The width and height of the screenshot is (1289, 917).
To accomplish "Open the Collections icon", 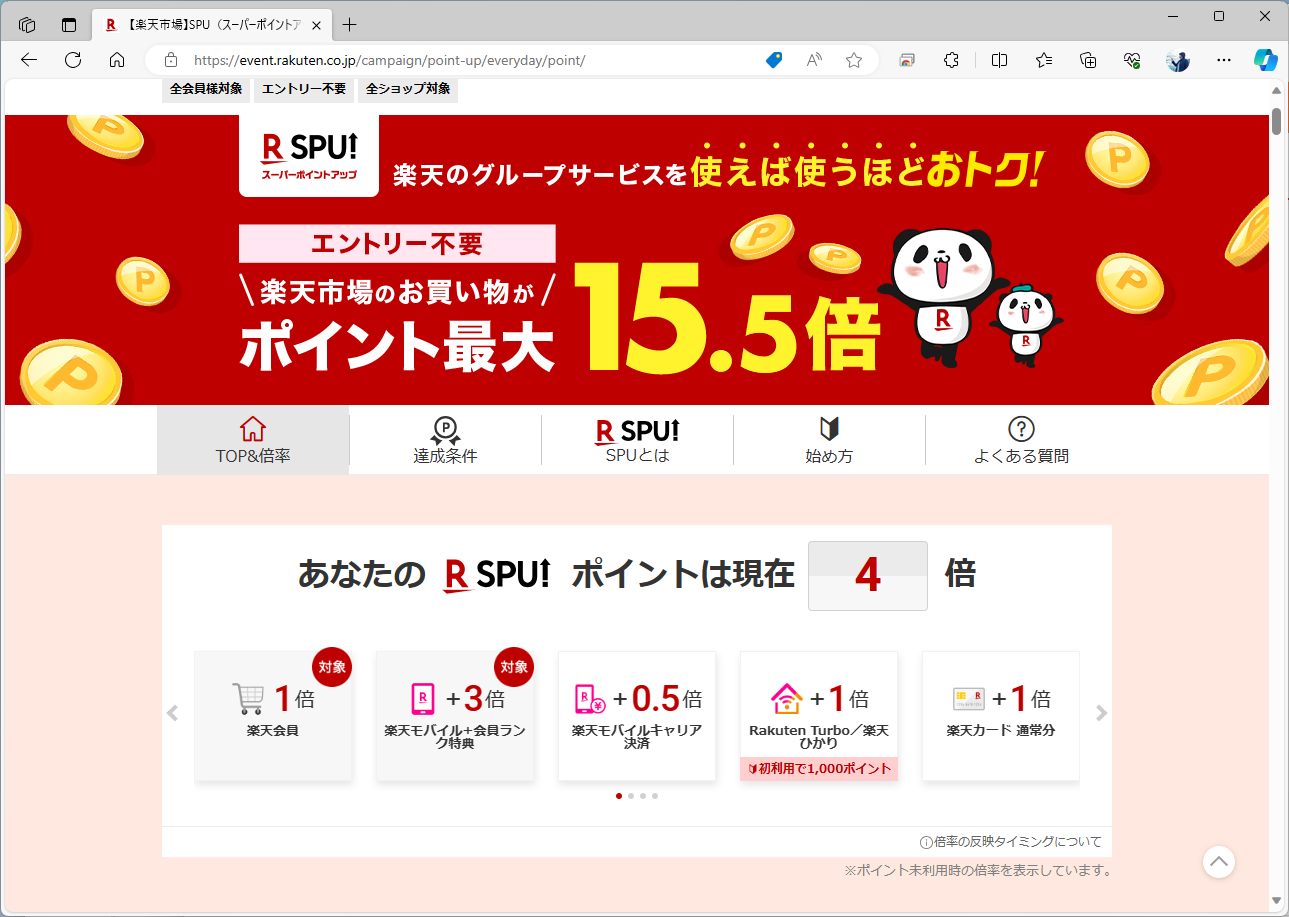I will pyautogui.click(x=1088, y=60).
